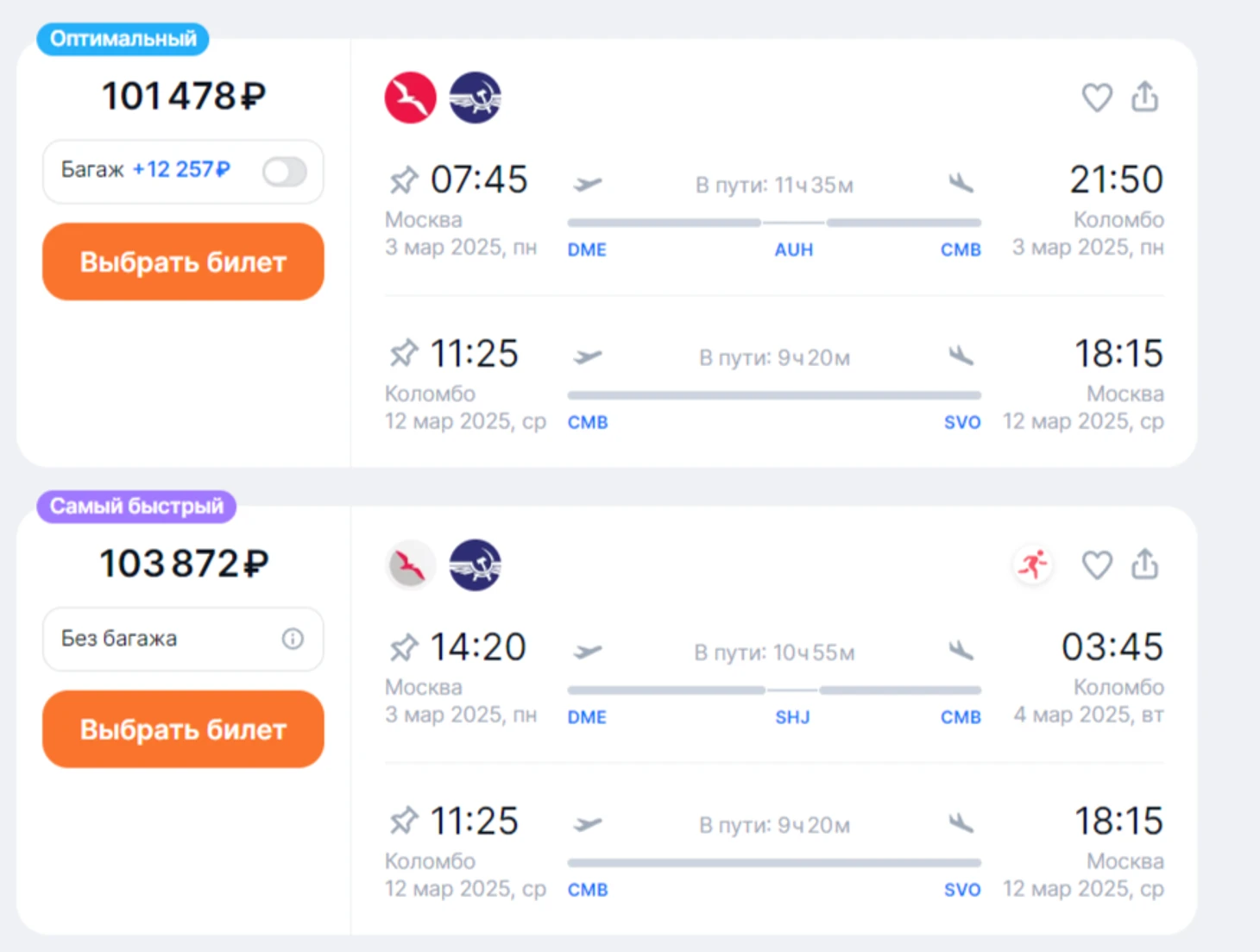The height and width of the screenshot is (952, 1260).
Task: Favorite the 101 478₽ ticket with heart icon
Action: coord(1097,98)
